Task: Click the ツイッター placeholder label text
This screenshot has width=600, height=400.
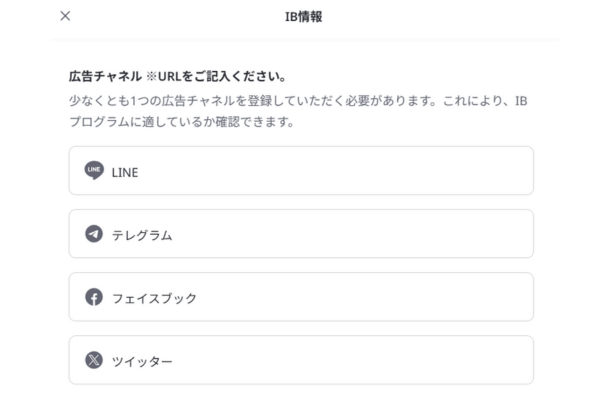Action: pyautogui.click(x=142, y=362)
